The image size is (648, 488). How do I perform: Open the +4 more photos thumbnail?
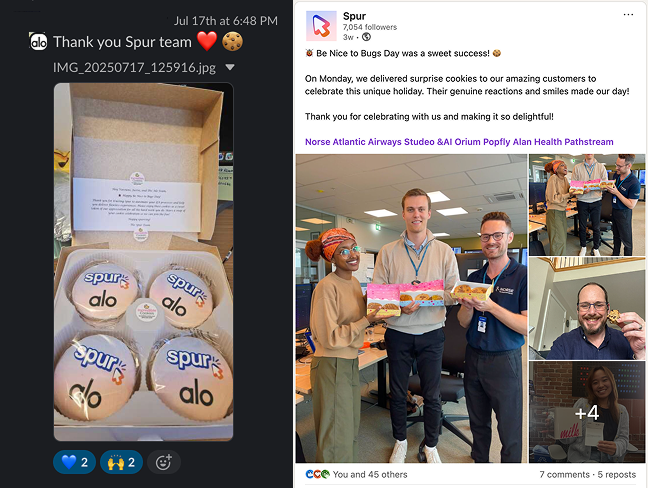[x=587, y=412]
